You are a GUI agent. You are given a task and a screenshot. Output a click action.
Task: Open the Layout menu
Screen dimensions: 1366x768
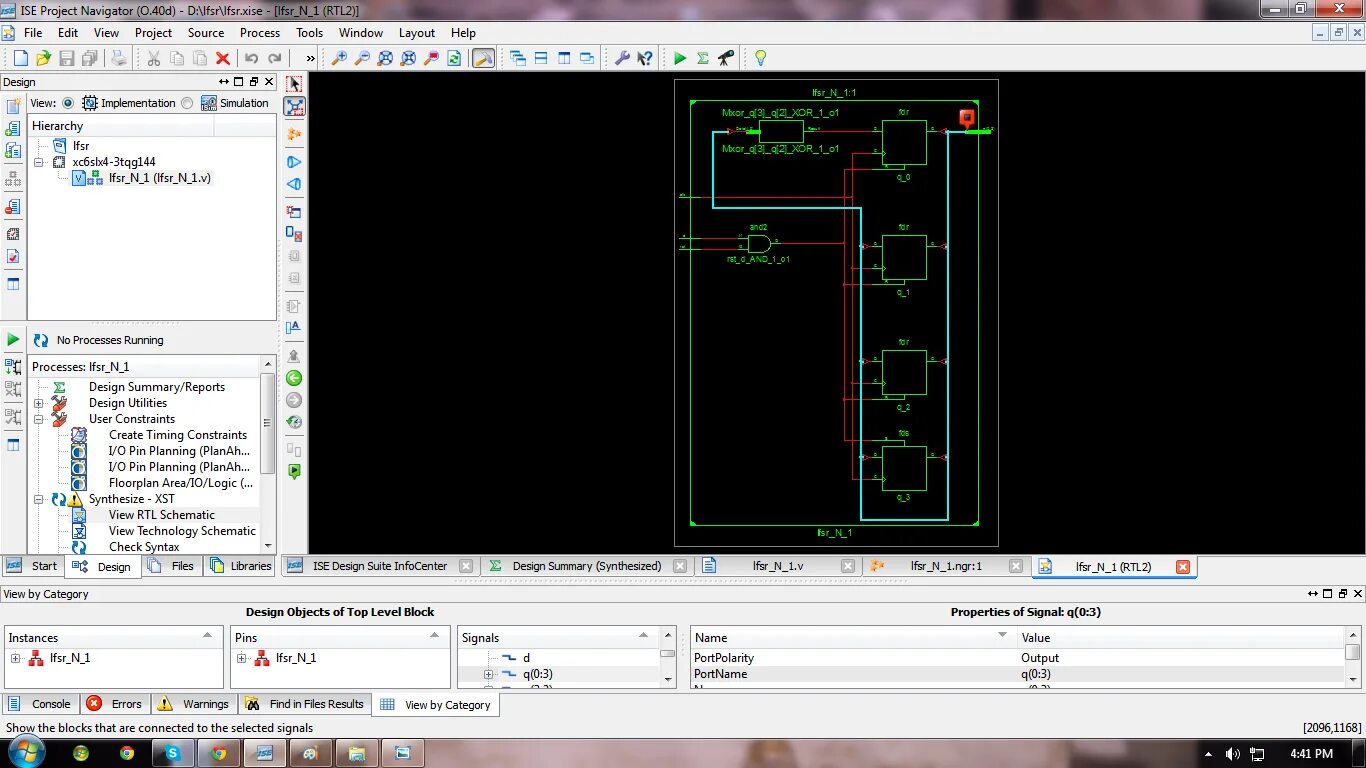pyautogui.click(x=417, y=32)
